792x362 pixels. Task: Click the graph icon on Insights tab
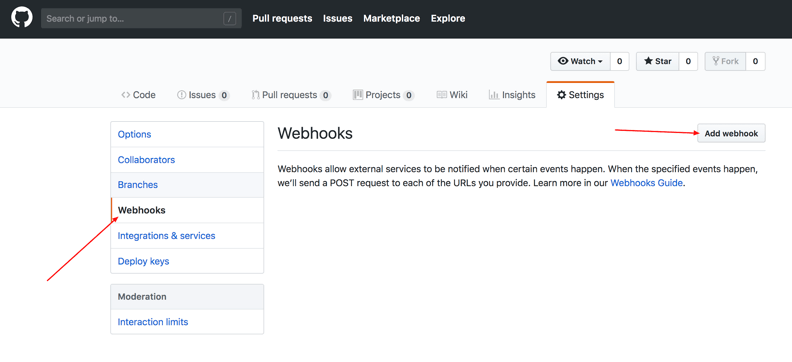tap(494, 95)
